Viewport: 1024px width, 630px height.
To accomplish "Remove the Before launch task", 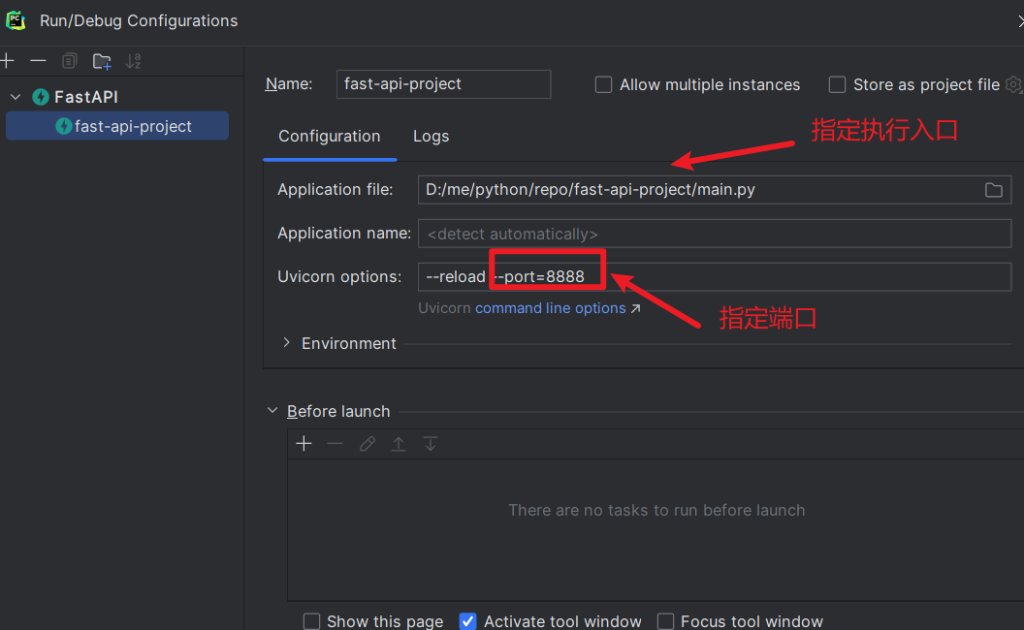I will tap(335, 444).
